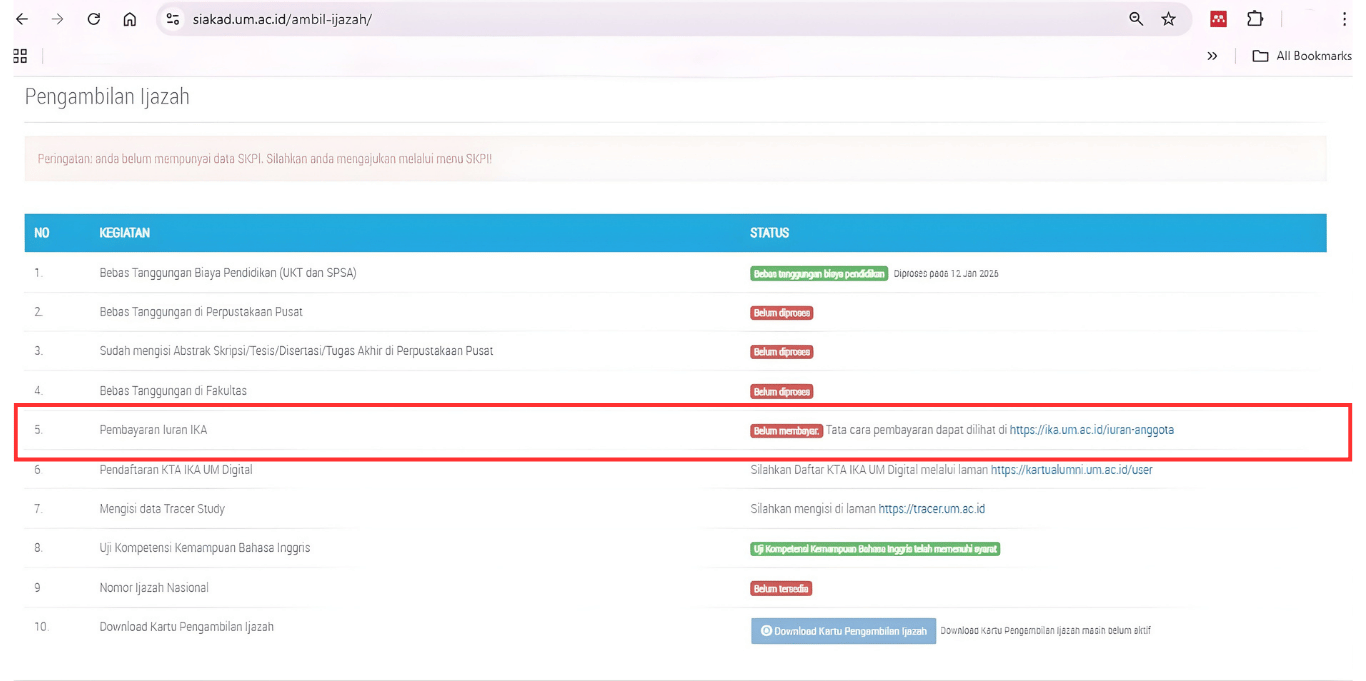Click the address bar URL siakad.um.ac.id/ambil-ijazah/
Image resolution: width=1366 pixels, height=681 pixels.
[282, 19]
